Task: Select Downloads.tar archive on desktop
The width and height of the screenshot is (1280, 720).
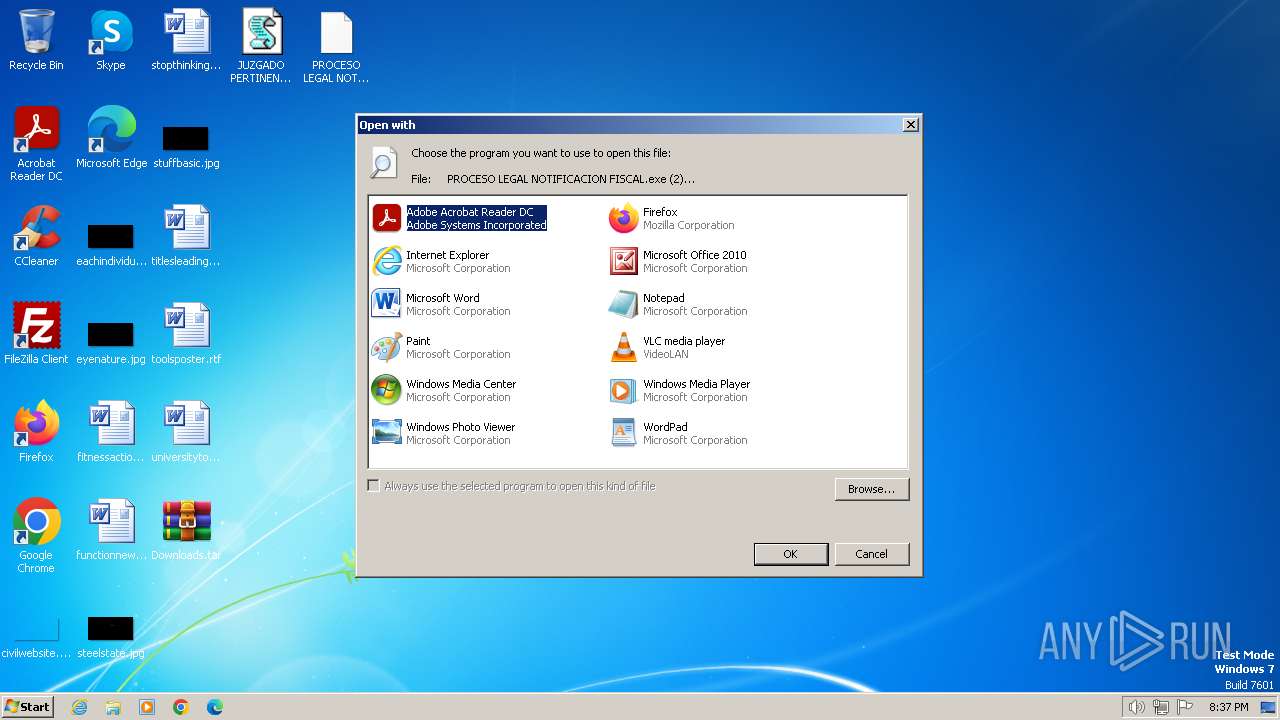Action: (x=186, y=530)
